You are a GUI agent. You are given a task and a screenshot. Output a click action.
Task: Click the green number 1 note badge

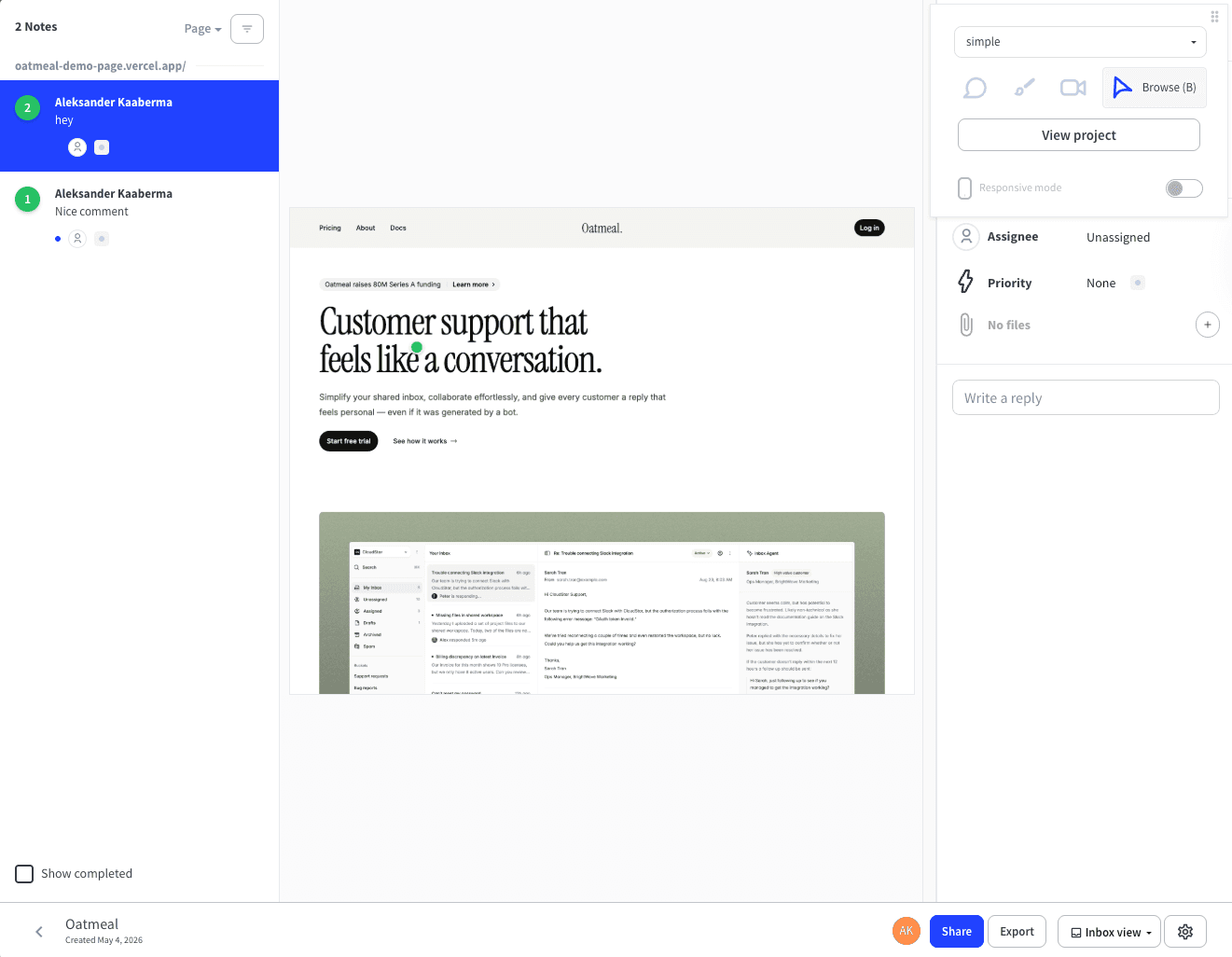pyautogui.click(x=27, y=199)
